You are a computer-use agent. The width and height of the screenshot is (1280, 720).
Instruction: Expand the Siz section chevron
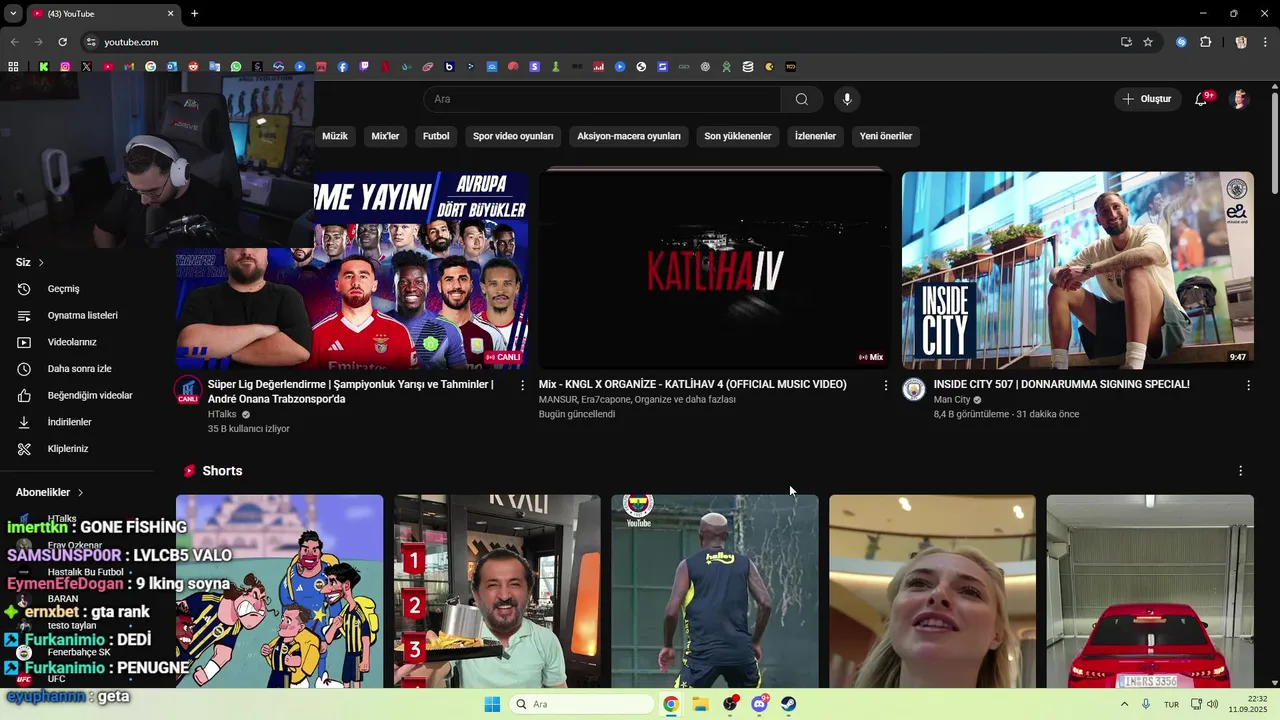pyautogui.click(x=41, y=262)
